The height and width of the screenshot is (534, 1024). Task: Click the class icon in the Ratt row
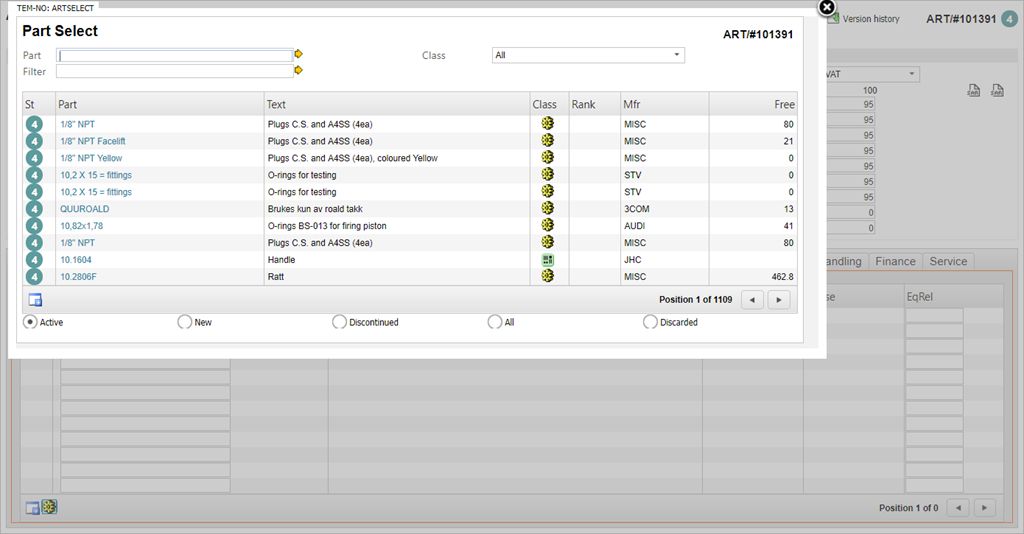pyautogui.click(x=547, y=276)
